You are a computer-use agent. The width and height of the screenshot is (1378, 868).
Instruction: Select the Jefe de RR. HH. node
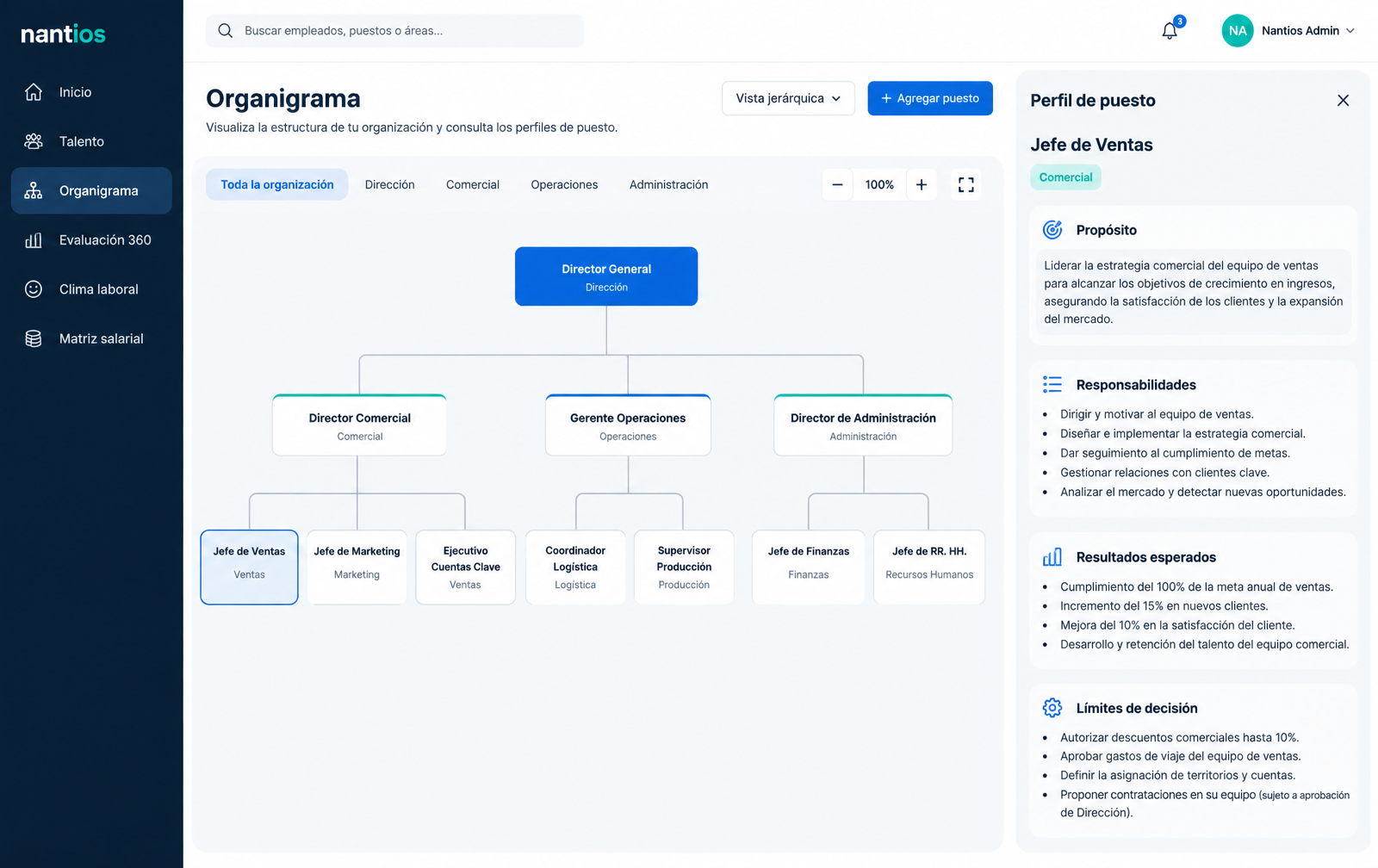point(929,567)
